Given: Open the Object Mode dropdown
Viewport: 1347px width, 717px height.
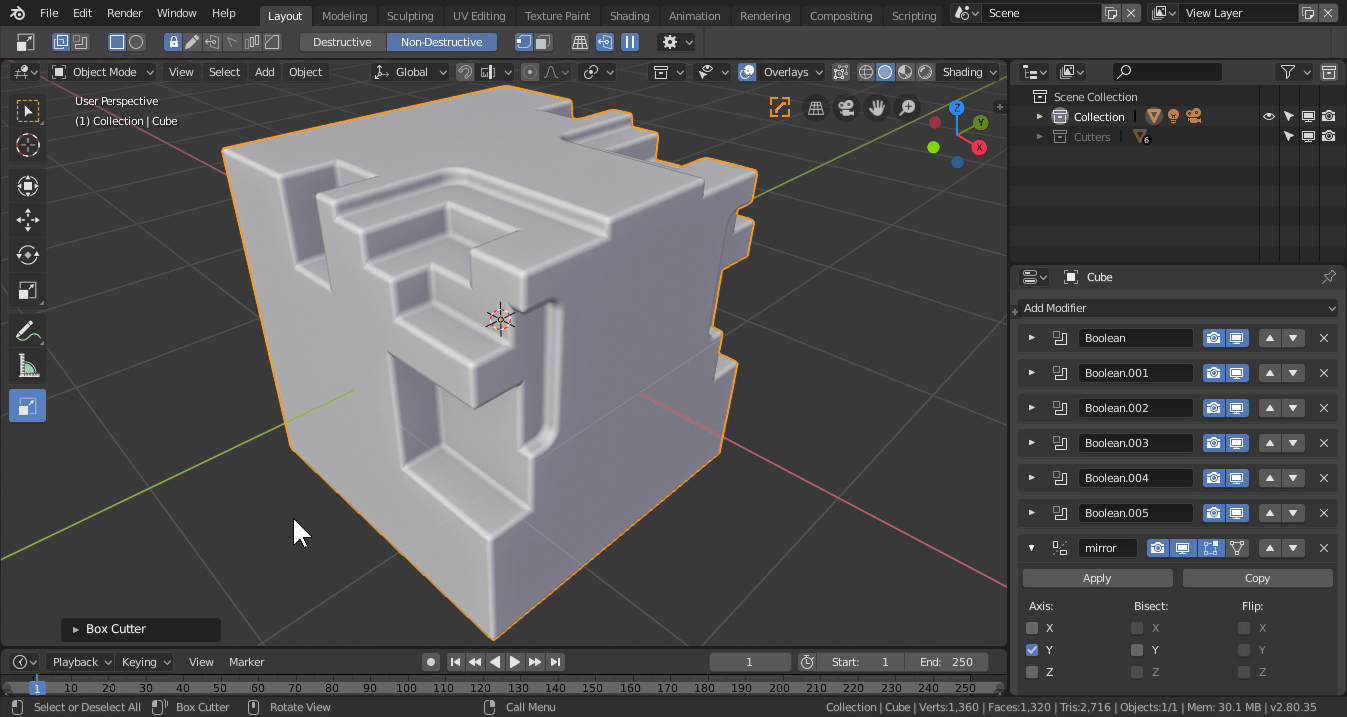Looking at the screenshot, I should click(x=104, y=72).
